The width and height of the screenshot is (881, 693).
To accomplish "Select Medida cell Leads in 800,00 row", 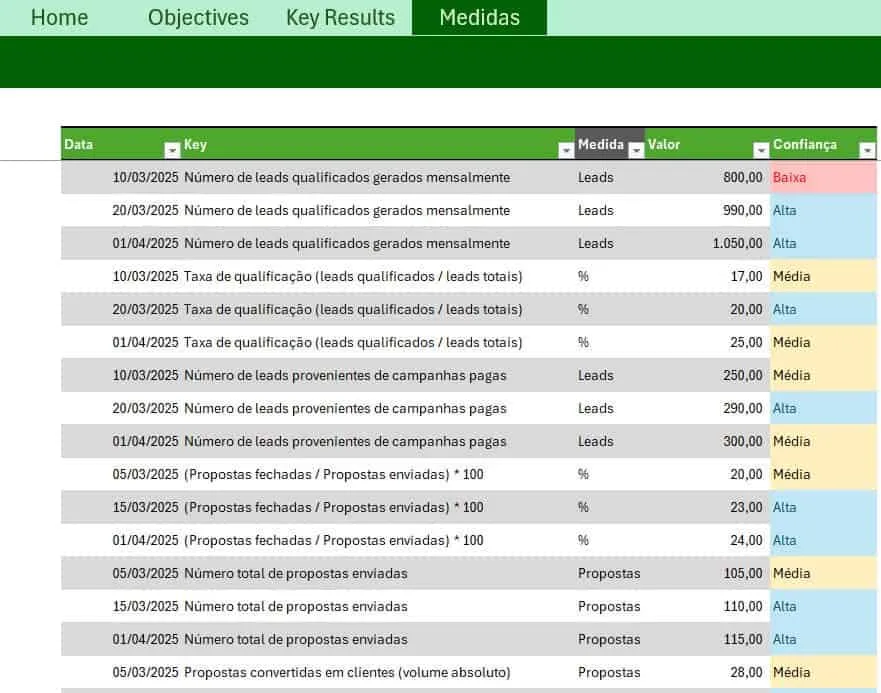I will point(610,178).
